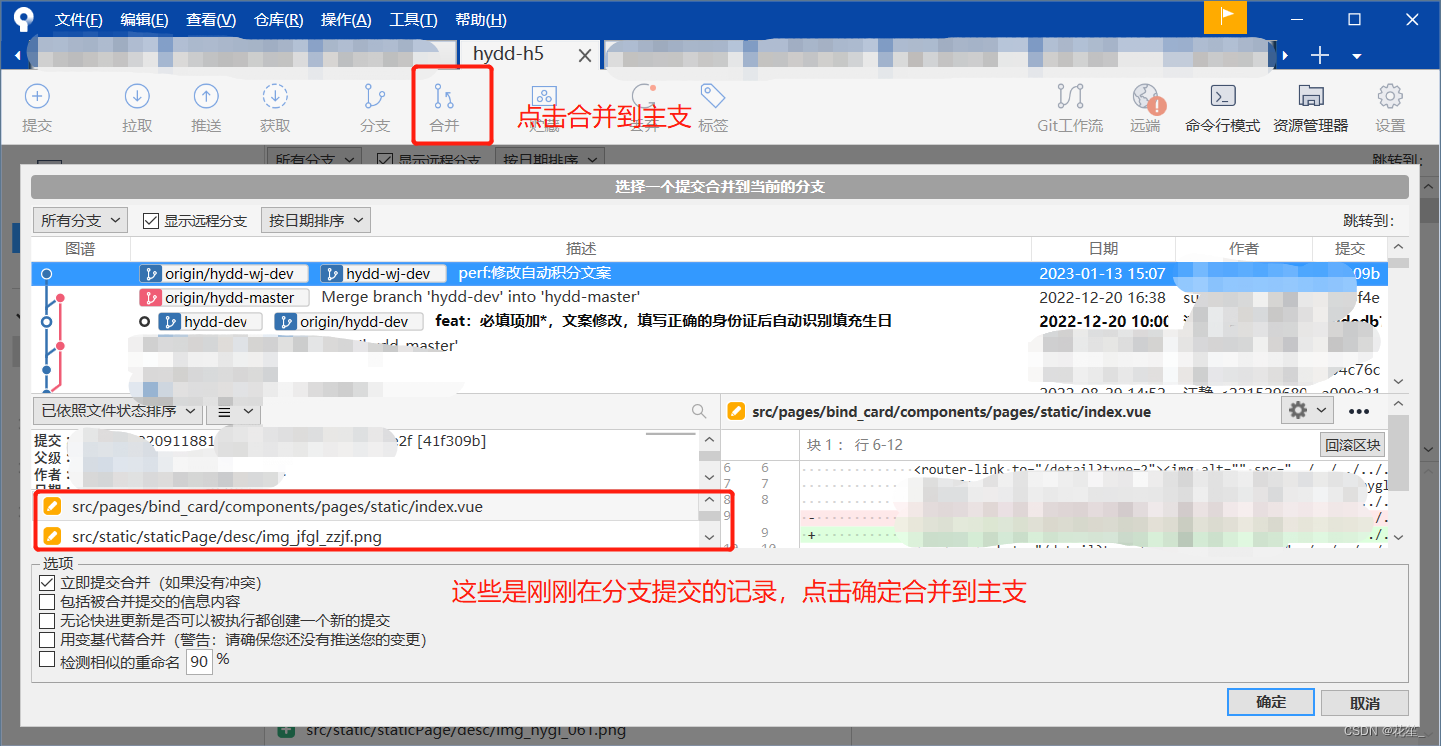Click the 描述 column header
1441x747 pixels.
(x=581, y=248)
